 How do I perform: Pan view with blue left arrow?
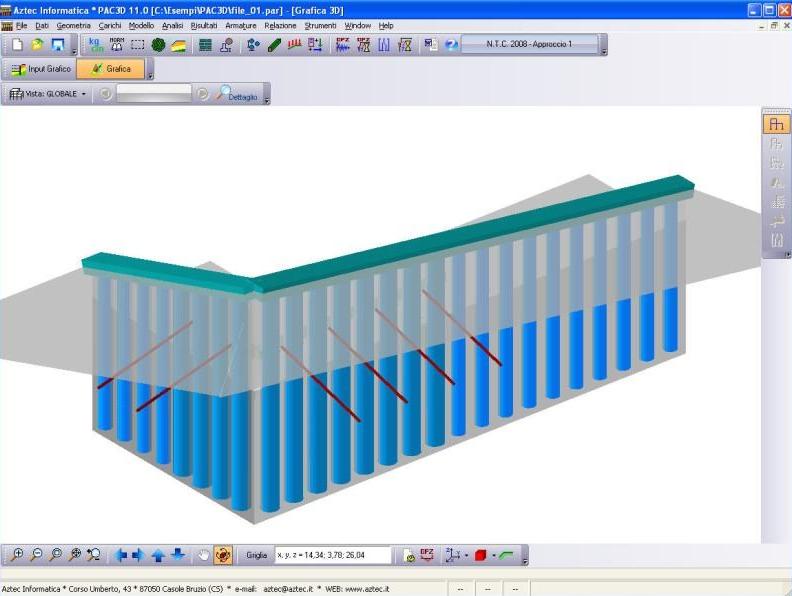point(121,555)
